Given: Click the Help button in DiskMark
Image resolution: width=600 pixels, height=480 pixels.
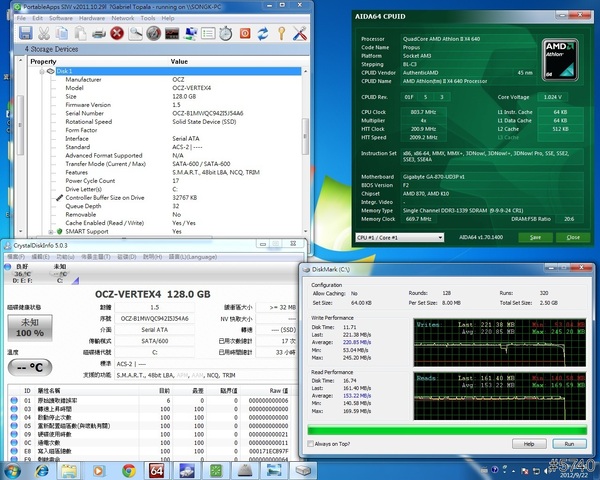Looking at the screenshot, I should [527, 442].
